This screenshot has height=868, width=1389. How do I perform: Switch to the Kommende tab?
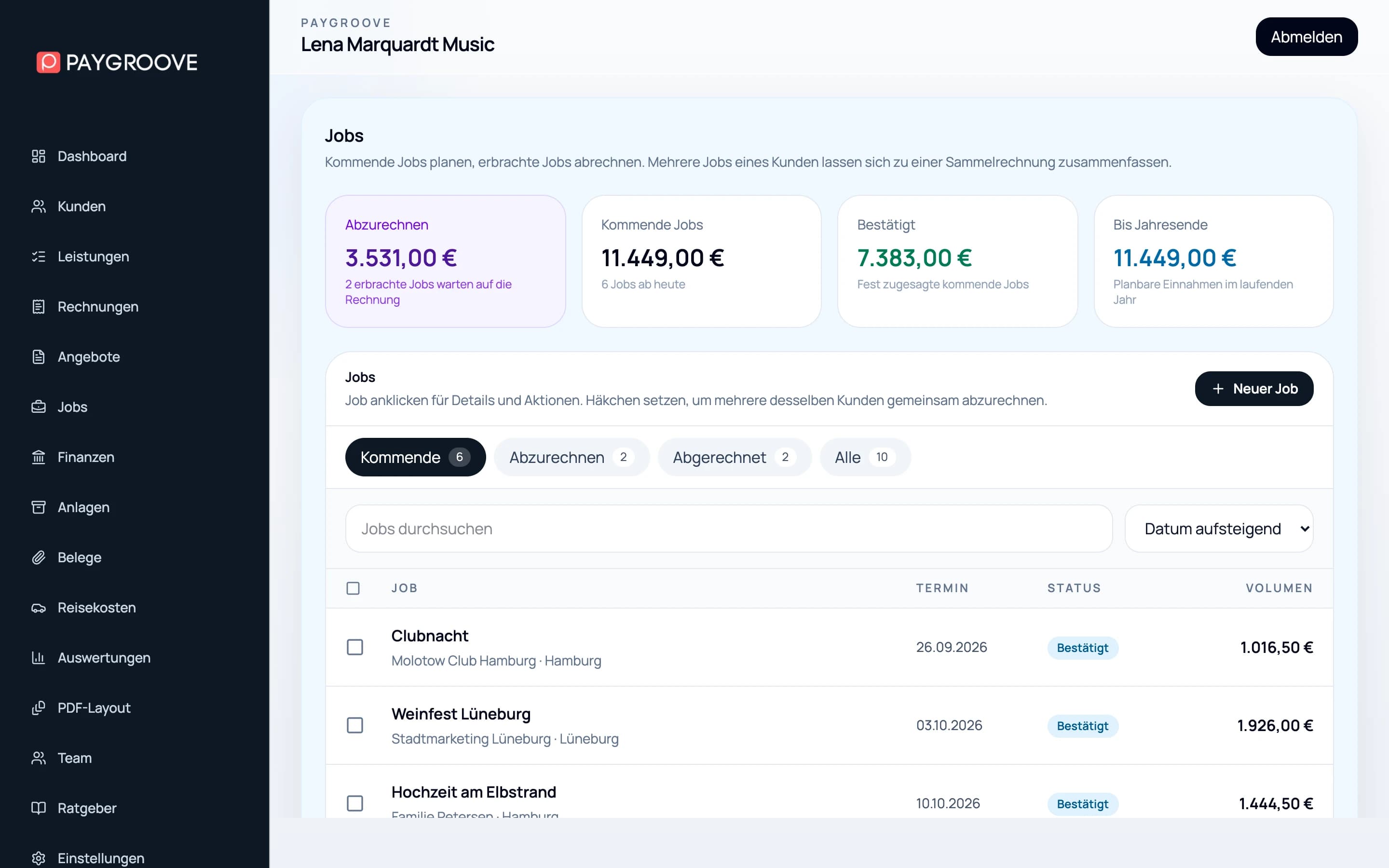[x=415, y=457]
